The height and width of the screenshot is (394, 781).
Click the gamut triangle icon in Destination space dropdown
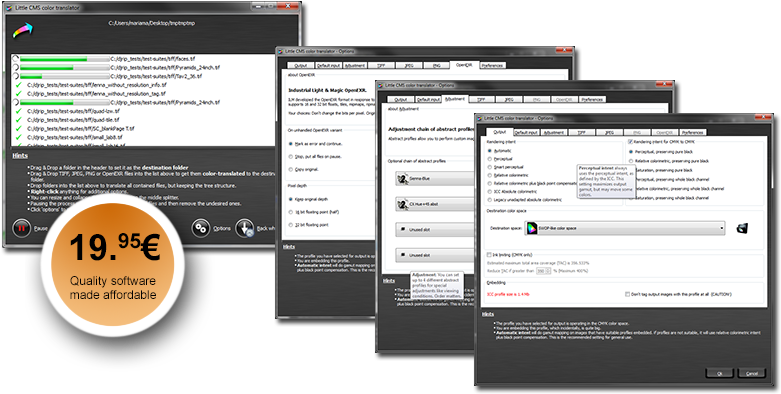531,229
